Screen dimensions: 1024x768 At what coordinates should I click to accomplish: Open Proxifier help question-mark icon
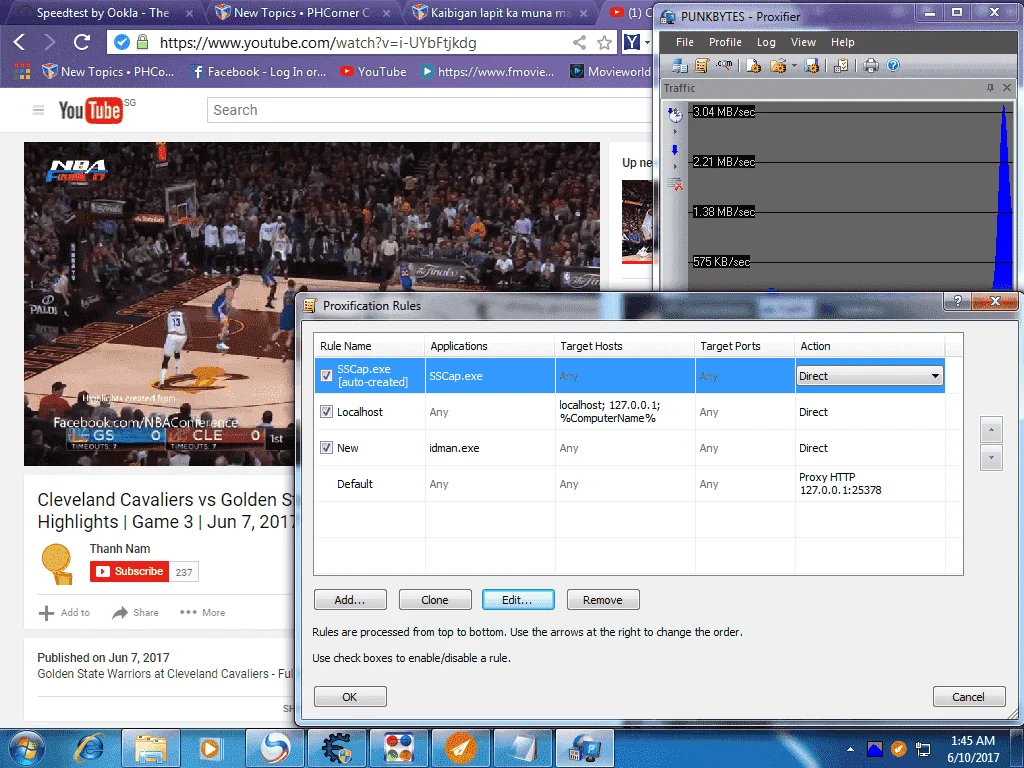click(x=893, y=65)
